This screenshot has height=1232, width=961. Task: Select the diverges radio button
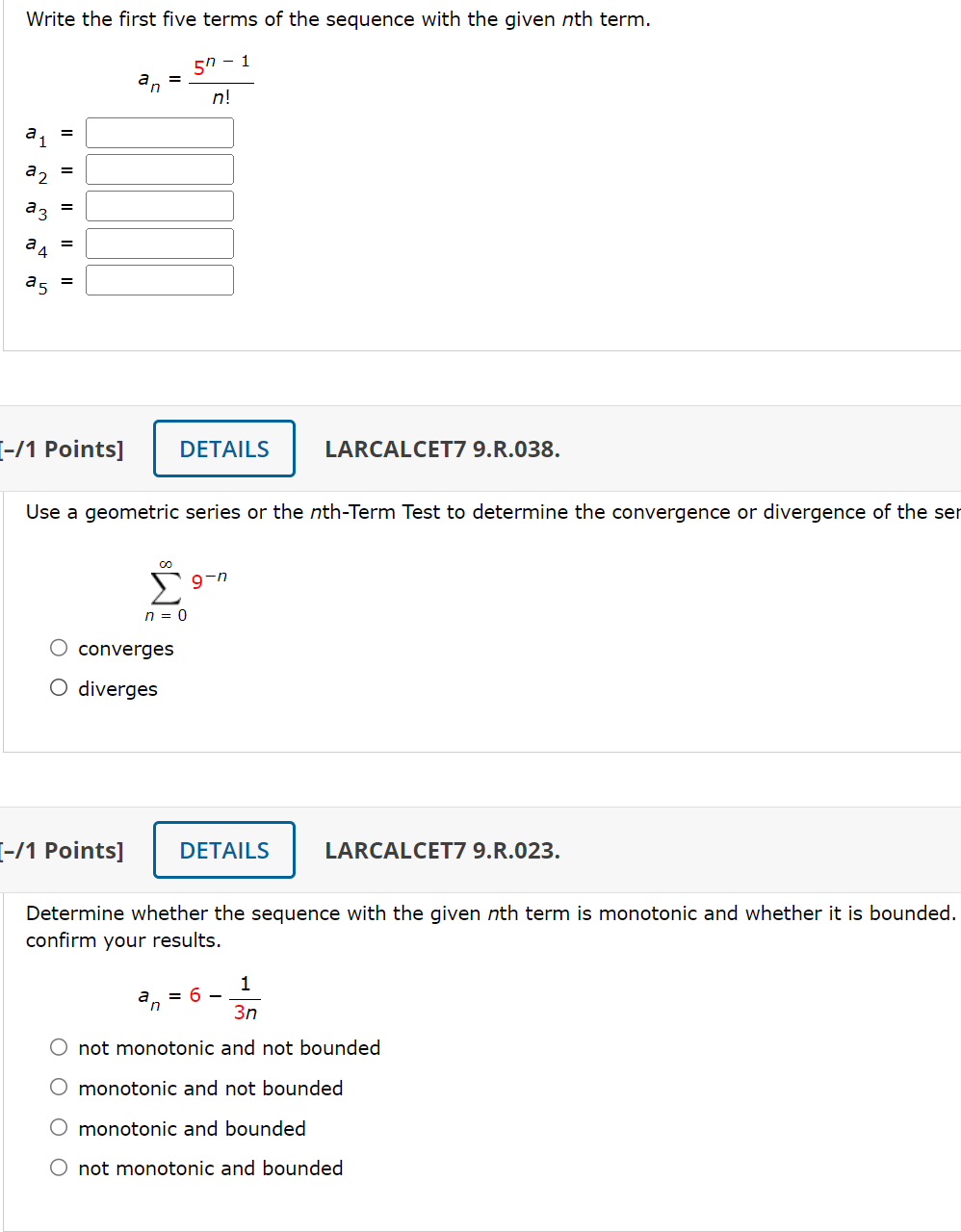[x=58, y=687]
